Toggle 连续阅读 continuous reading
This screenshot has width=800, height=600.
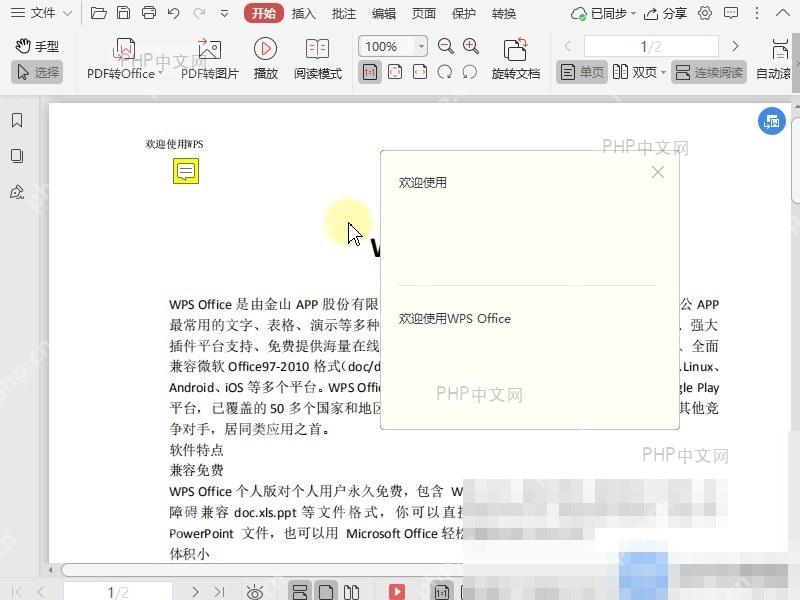[709, 72]
